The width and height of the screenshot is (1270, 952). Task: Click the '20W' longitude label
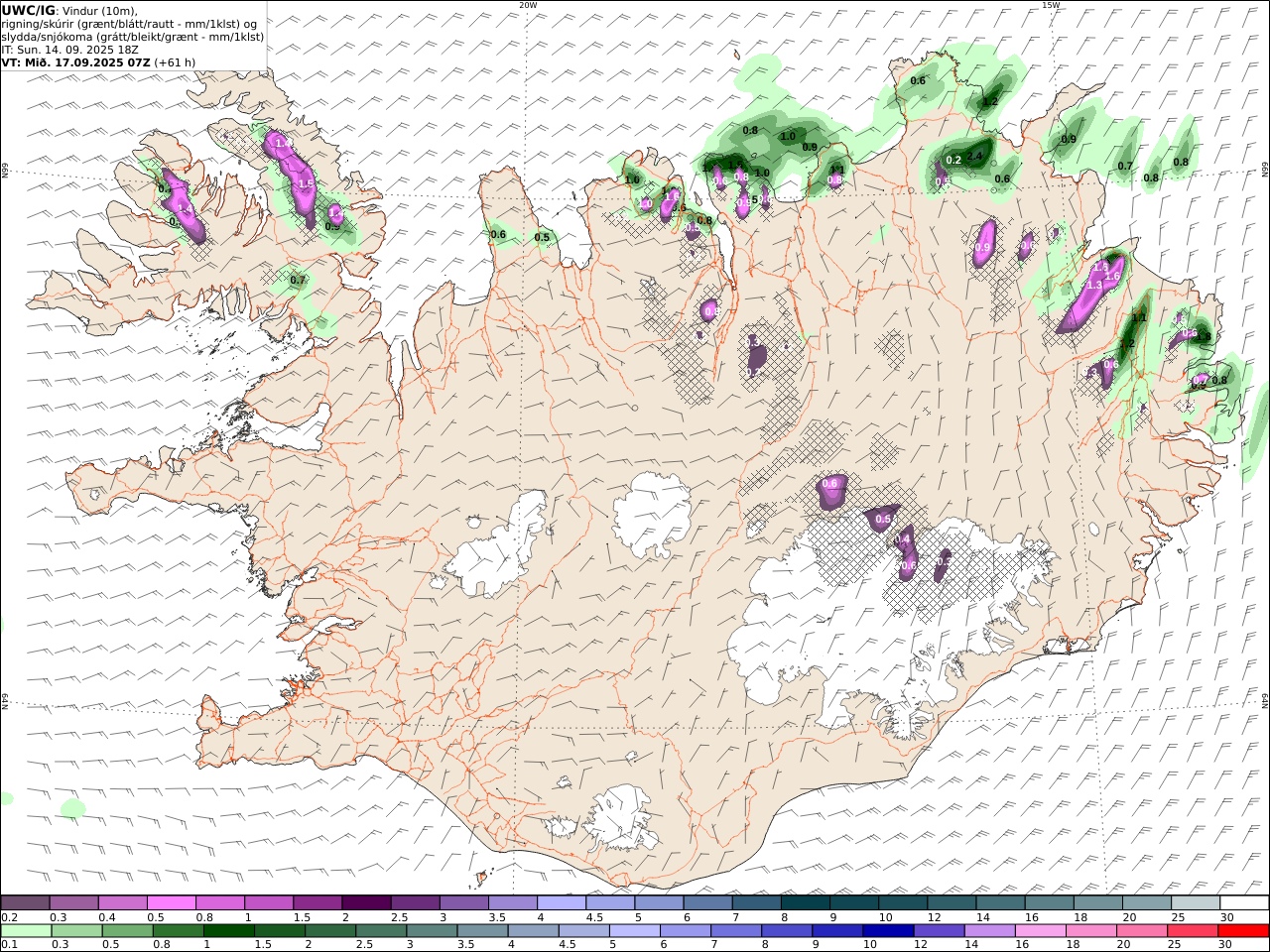528,5
